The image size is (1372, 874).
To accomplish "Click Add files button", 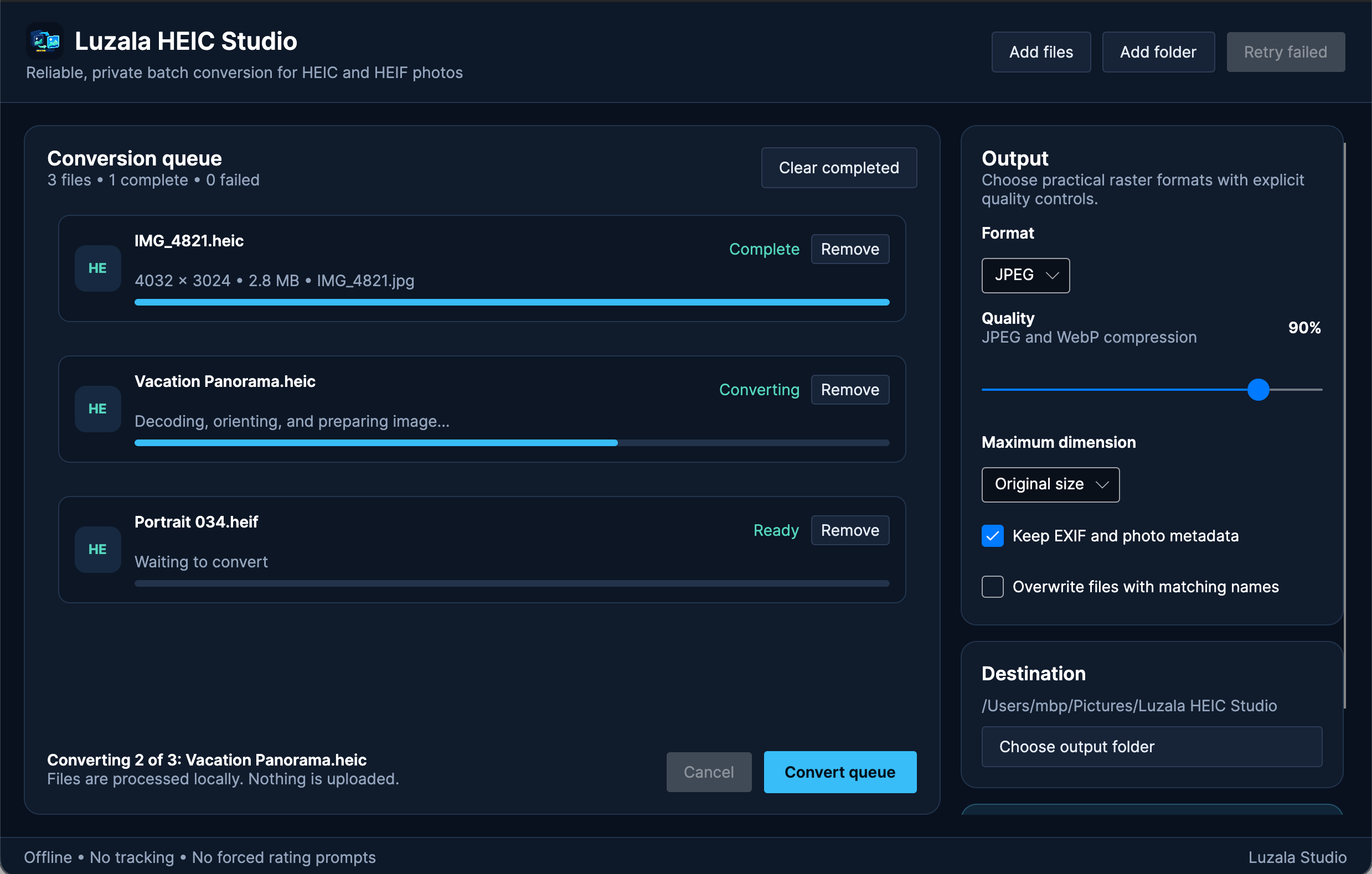I will 1041,53.
